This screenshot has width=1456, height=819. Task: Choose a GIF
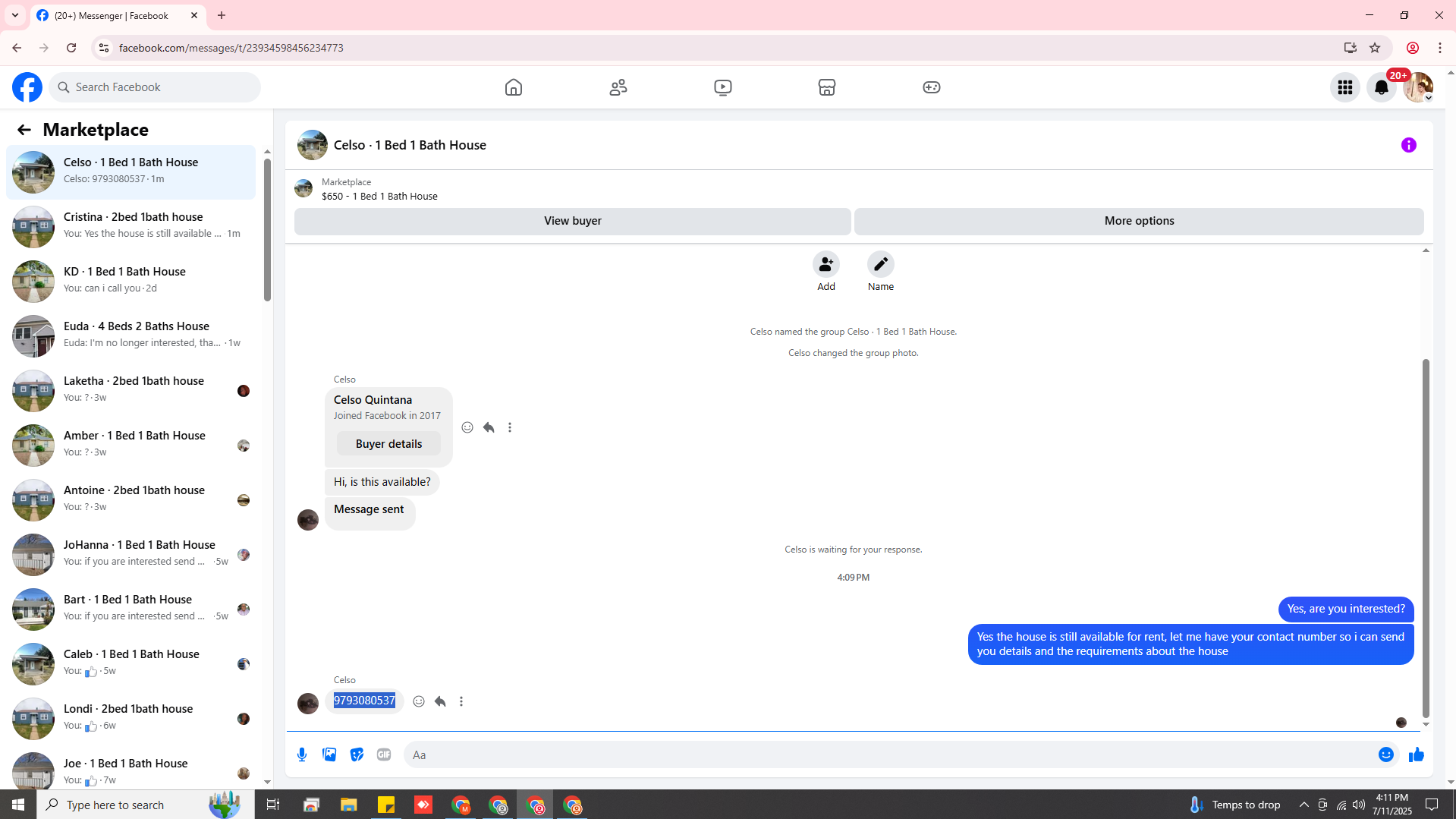[384, 754]
